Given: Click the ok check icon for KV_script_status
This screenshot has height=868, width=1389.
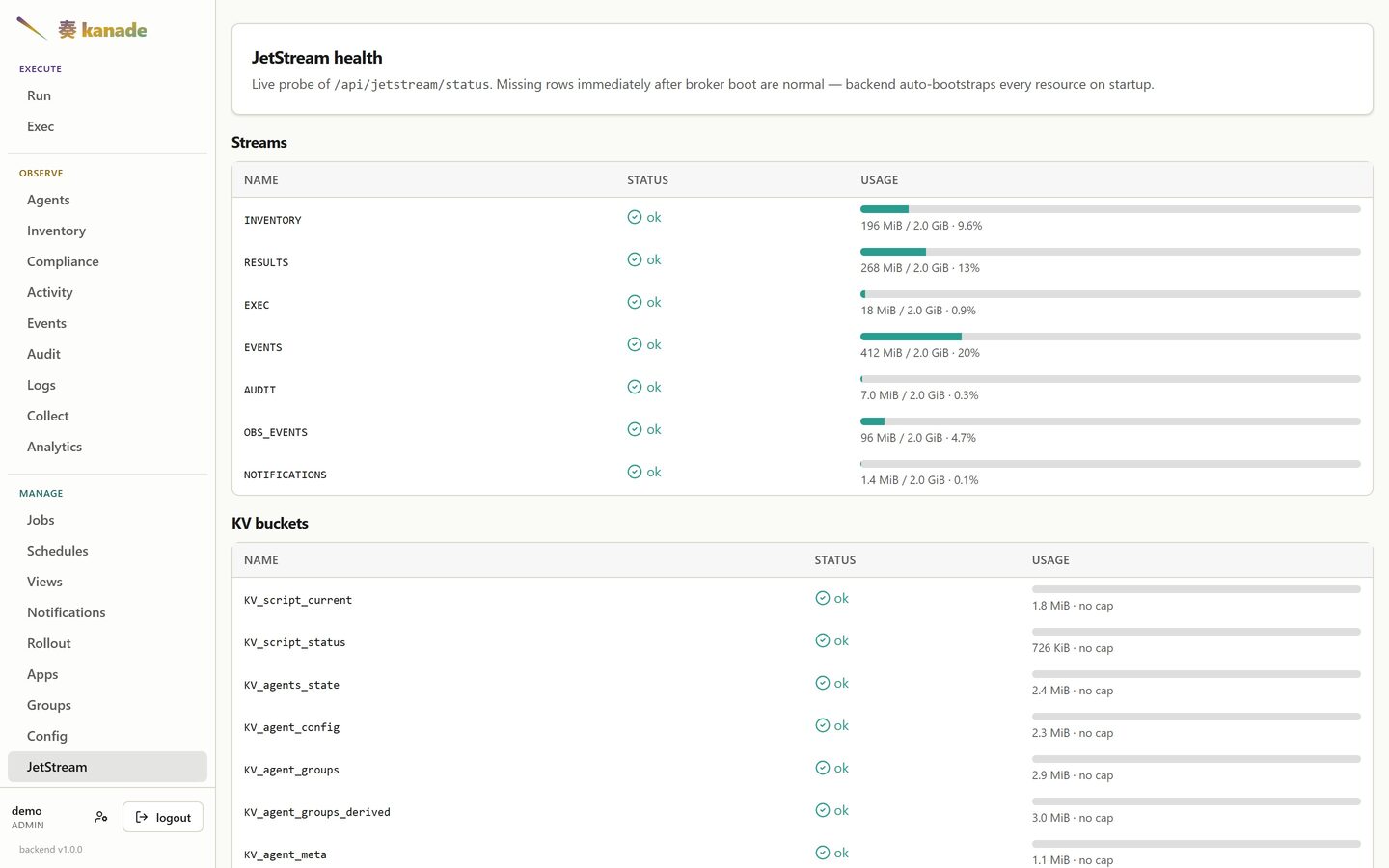Looking at the screenshot, I should [823, 640].
